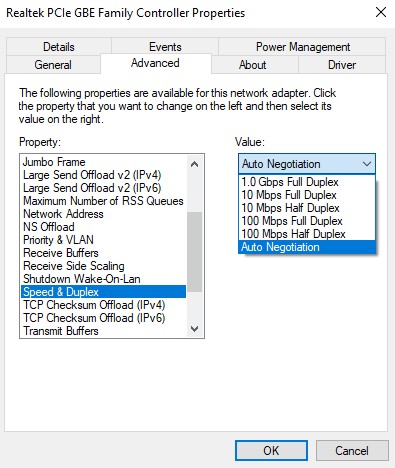Viewport: 395px width, 468px height.
Task: Choose 100 Mbps Full Duplex option
Action: tap(307, 221)
